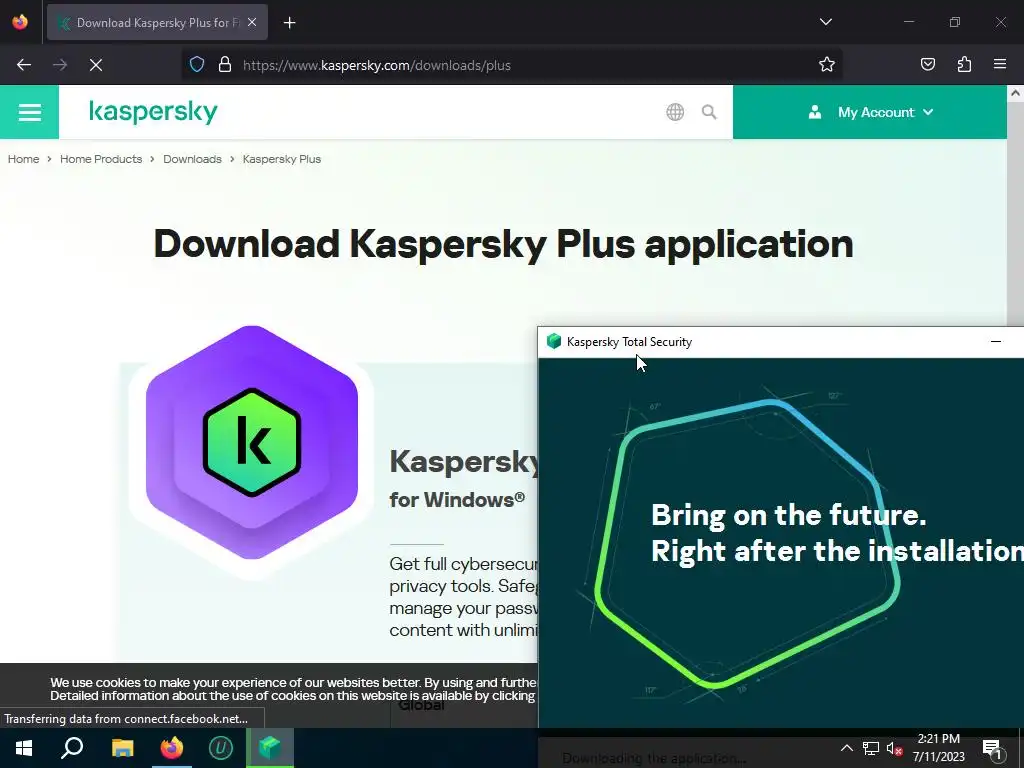Open the website search magnifier

(x=709, y=112)
